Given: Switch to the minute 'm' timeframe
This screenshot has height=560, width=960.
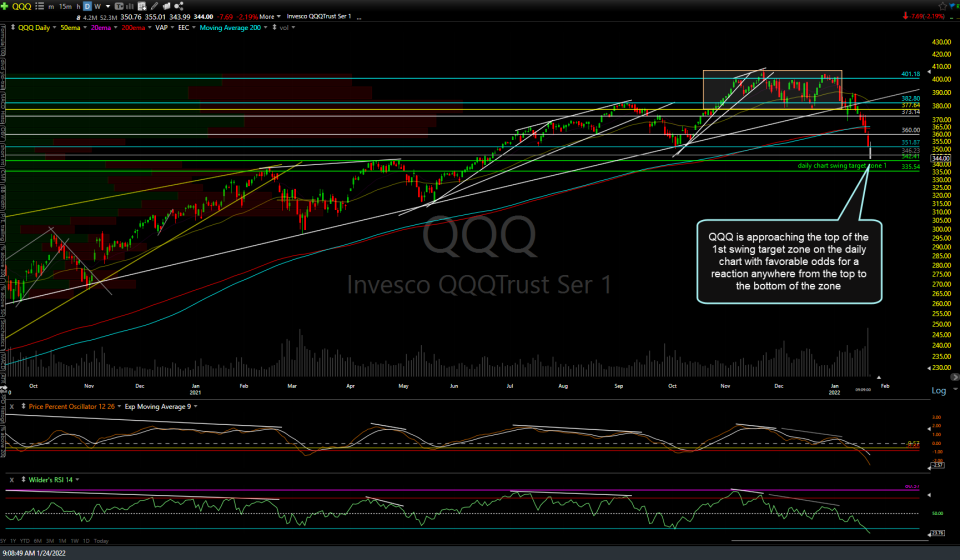Looking at the screenshot, I should click(x=51, y=7).
